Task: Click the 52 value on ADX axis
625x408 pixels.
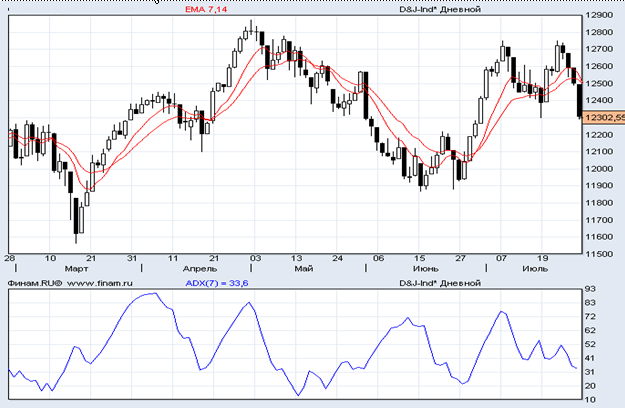Action: [x=591, y=344]
